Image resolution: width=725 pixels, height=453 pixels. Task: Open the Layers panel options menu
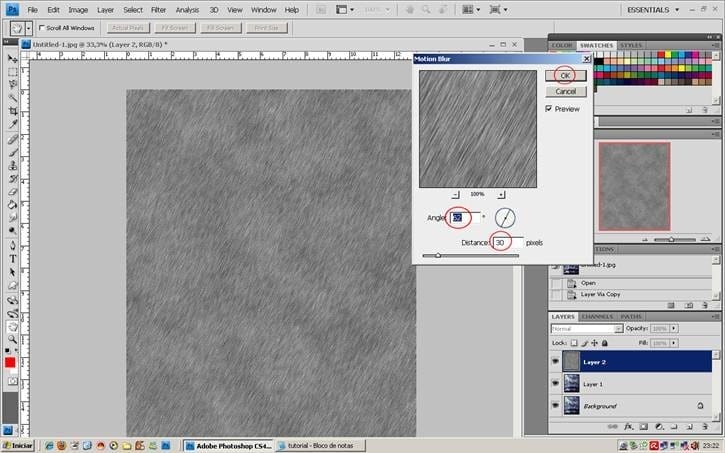click(x=716, y=317)
